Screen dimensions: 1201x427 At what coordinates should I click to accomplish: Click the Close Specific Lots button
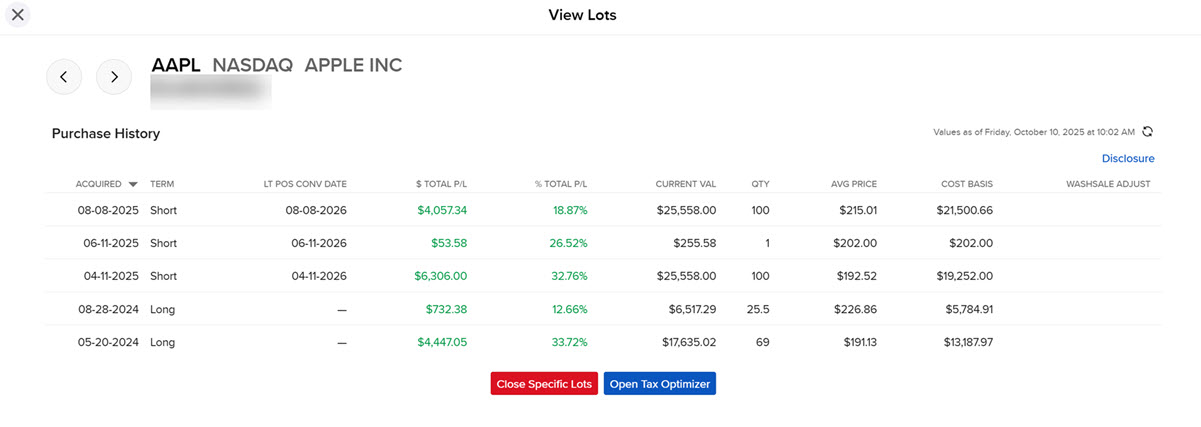coord(544,384)
